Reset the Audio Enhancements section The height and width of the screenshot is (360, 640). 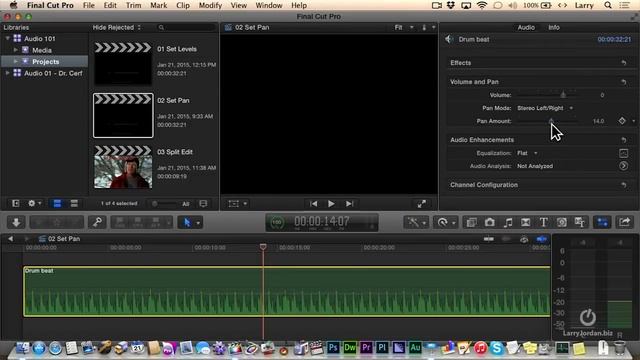[x=624, y=140]
